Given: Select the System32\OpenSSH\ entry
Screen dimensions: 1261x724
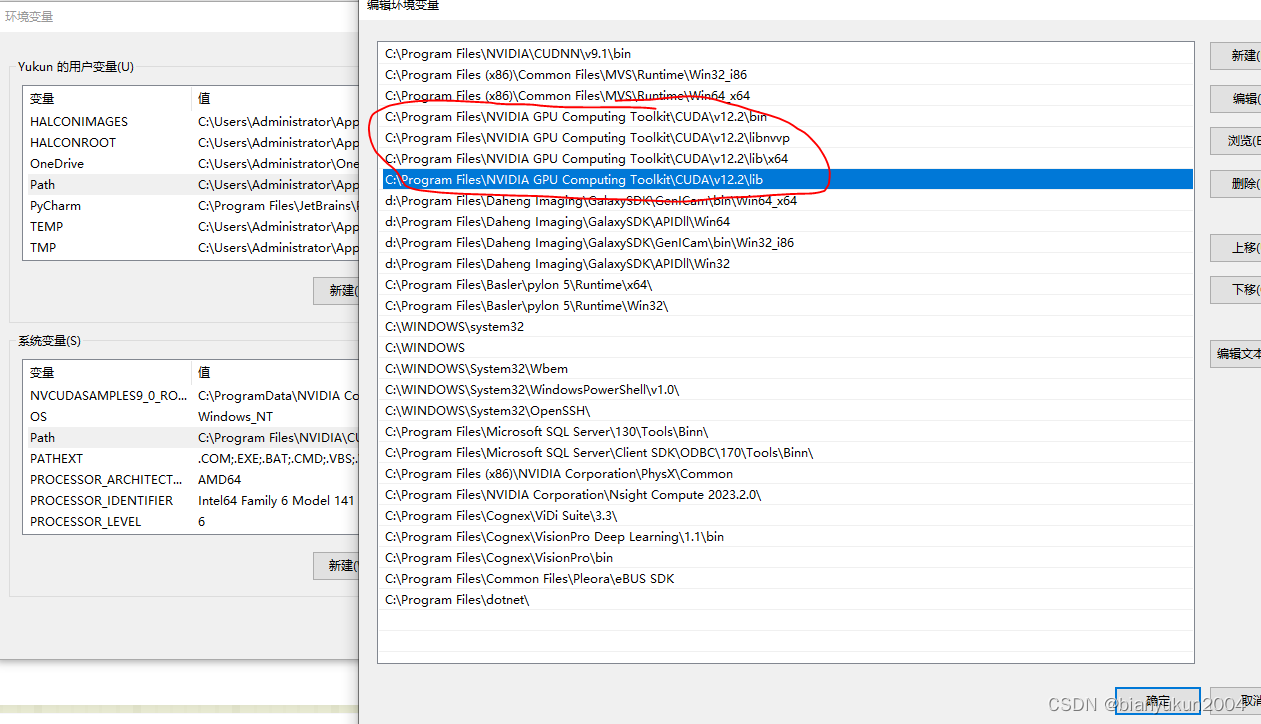Looking at the screenshot, I should tap(786, 411).
